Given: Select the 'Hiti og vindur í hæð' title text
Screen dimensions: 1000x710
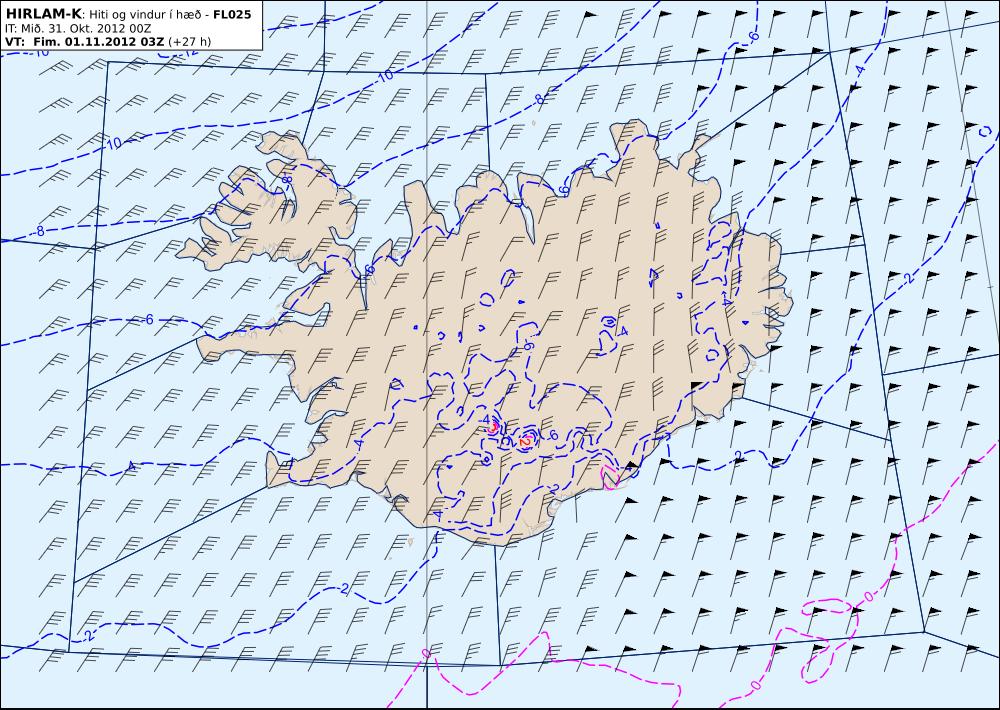Looking at the screenshot, I should point(146,15).
